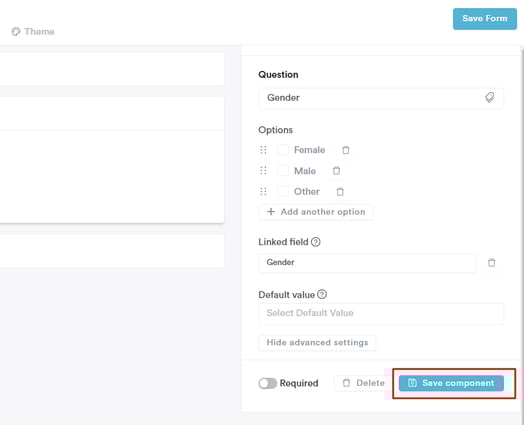
Task: Grab the drag handle beside Female
Action: [x=263, y=150]
